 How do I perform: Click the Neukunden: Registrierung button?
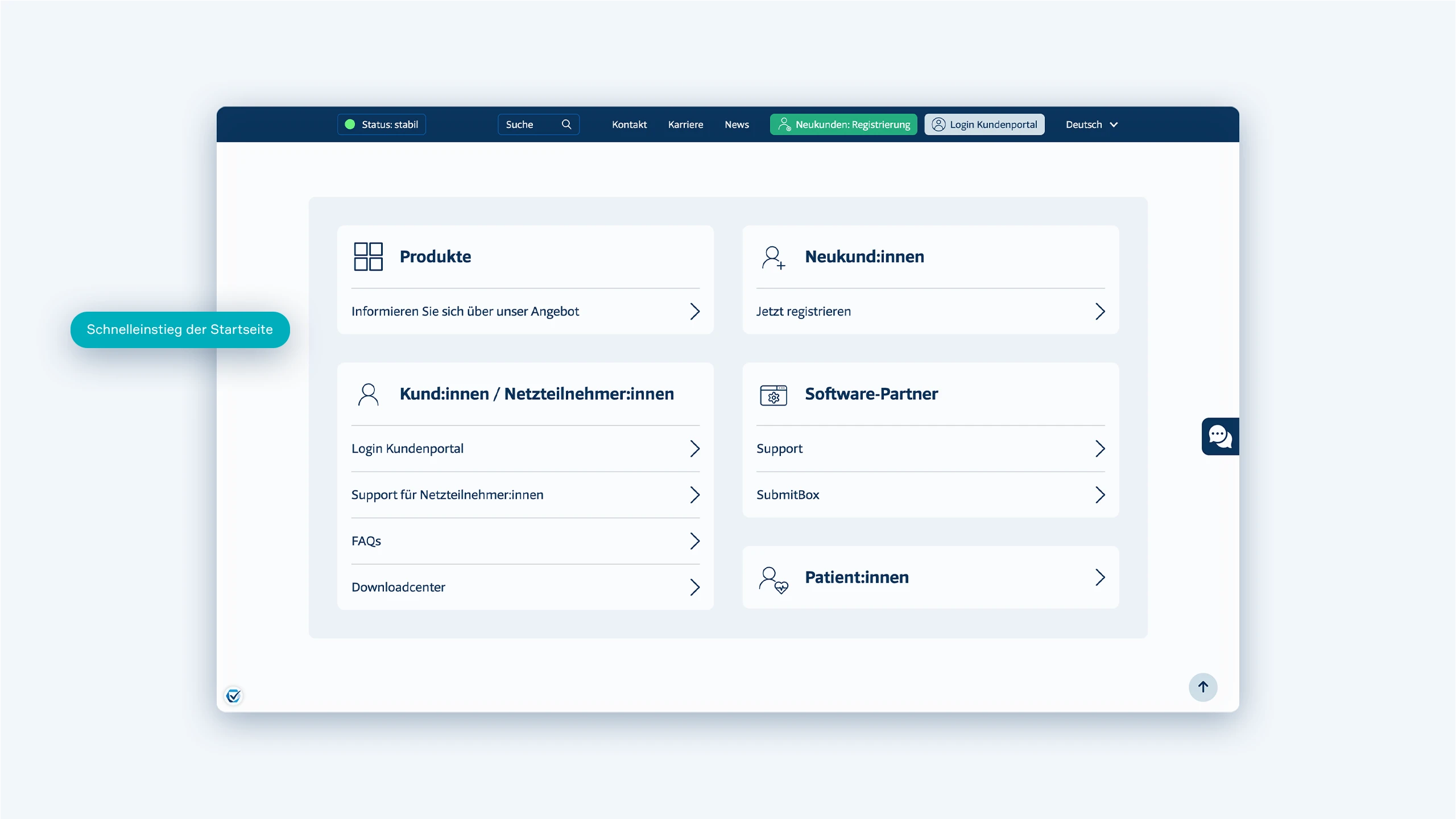pos(843,124)
